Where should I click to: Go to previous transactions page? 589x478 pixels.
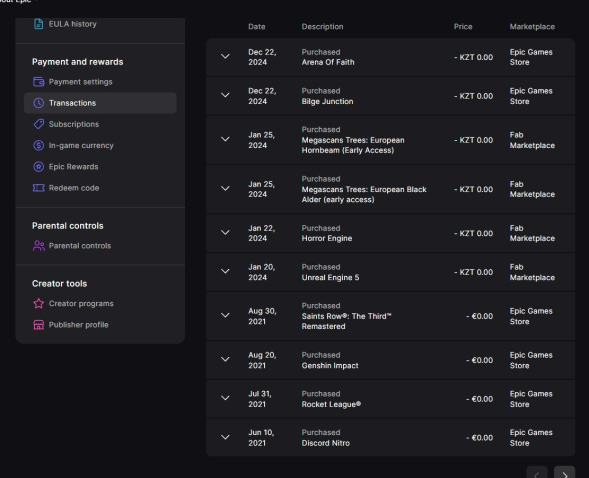coord(537,473)
